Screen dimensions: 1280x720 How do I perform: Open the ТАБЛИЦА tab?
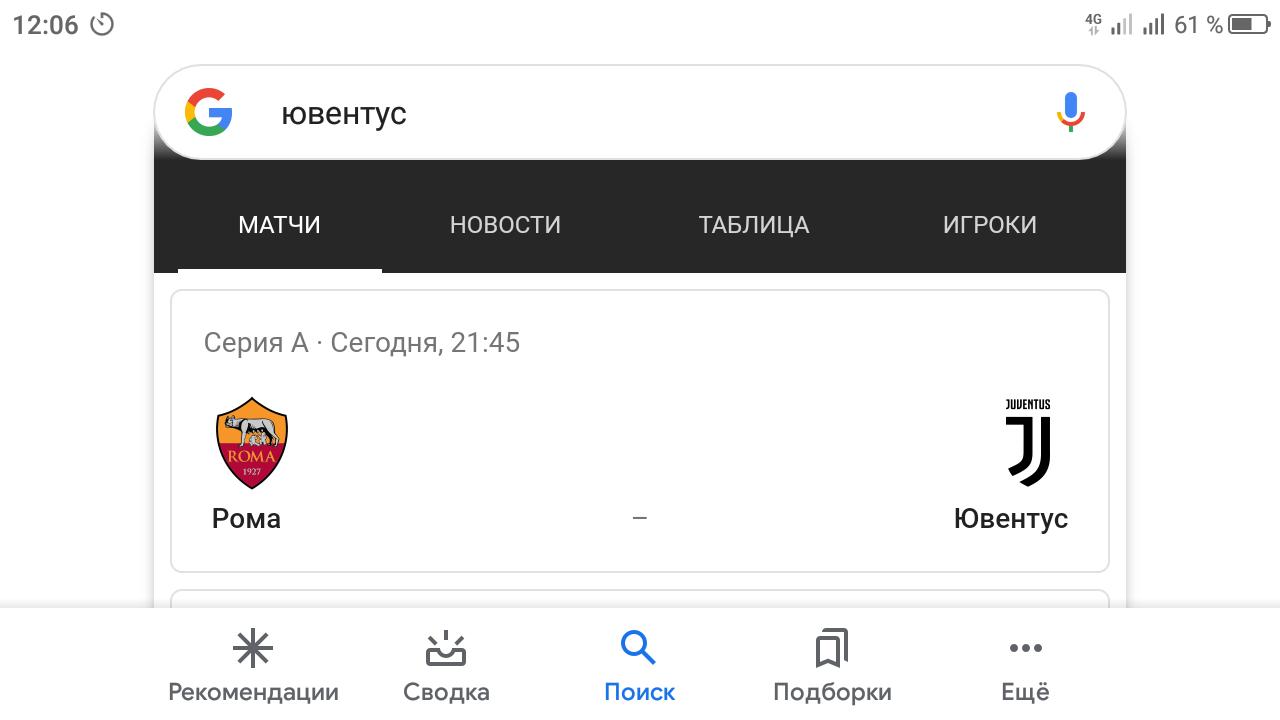(754, 225)
